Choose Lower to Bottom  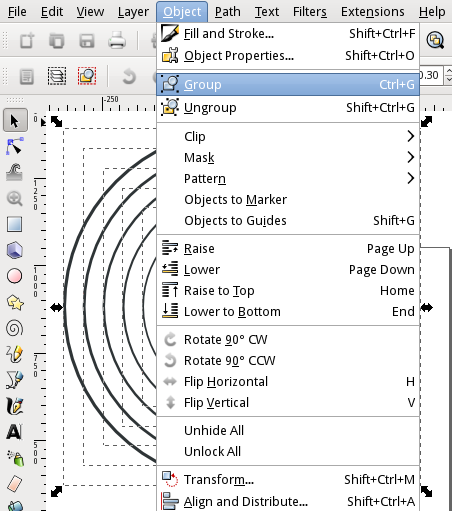pyautogui.click(x=288, y=311)
